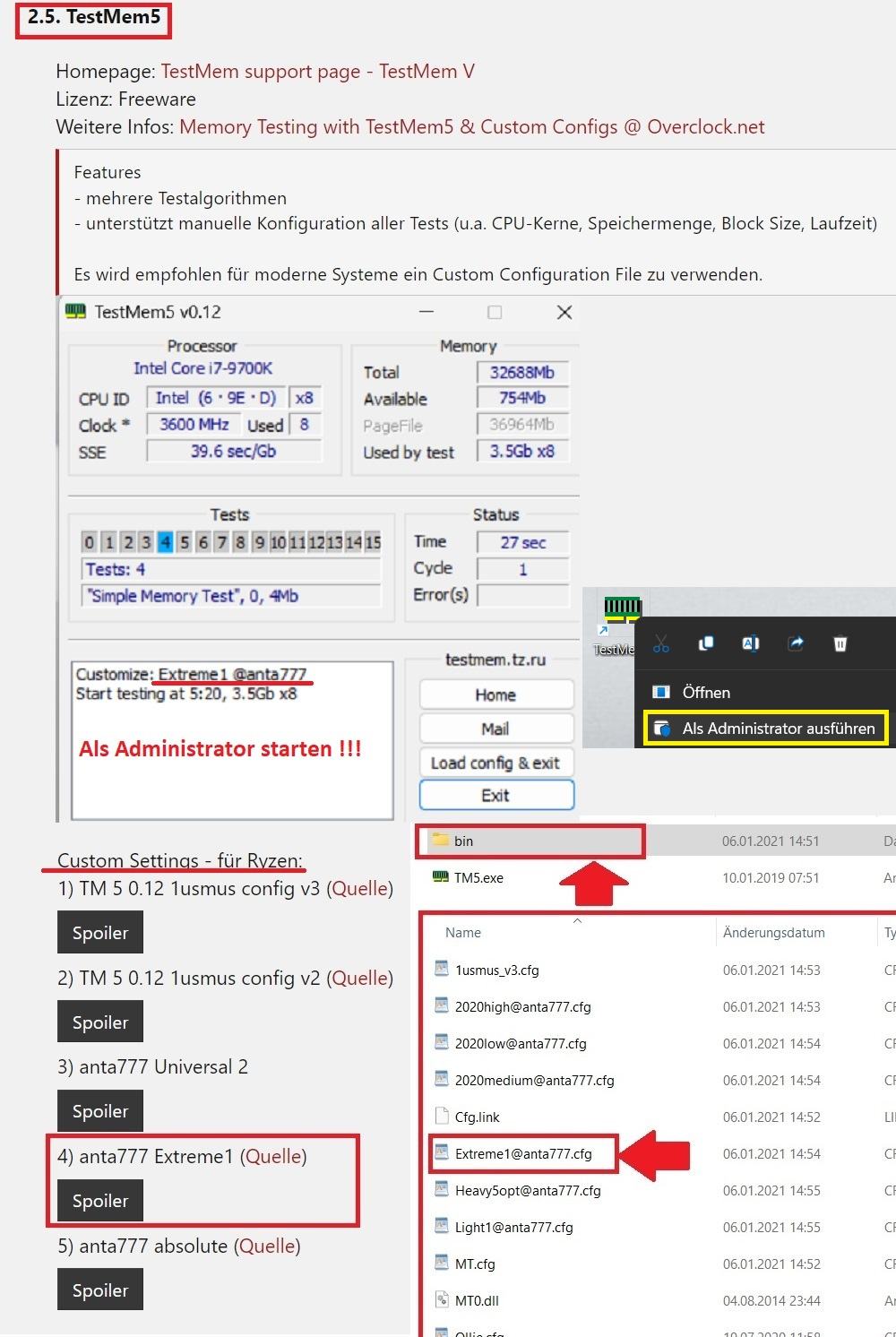Click the Clock field 3600 MHz
Screen dimensions: 896x1337
[x=194, y=425]
